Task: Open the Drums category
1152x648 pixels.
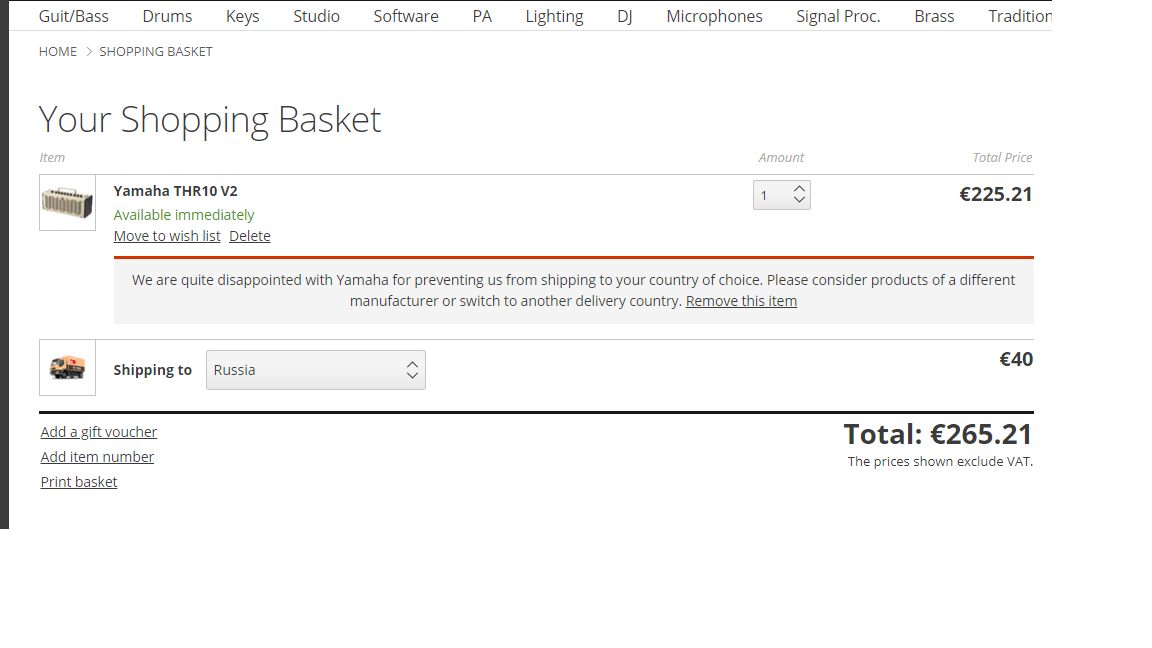Action: coord(168,16)
